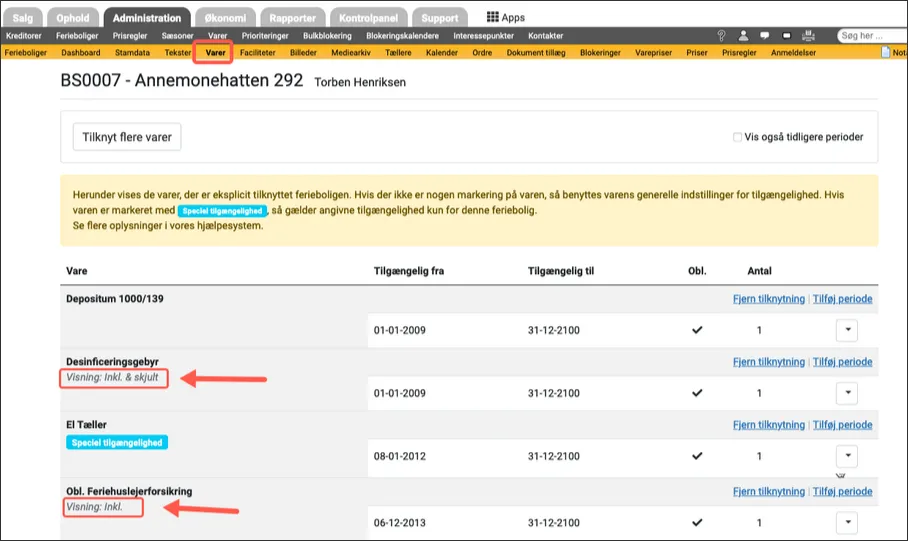Open the Faciliteter menu item
Viewport: 908px width, 541px height.
(x=258, y=52)
